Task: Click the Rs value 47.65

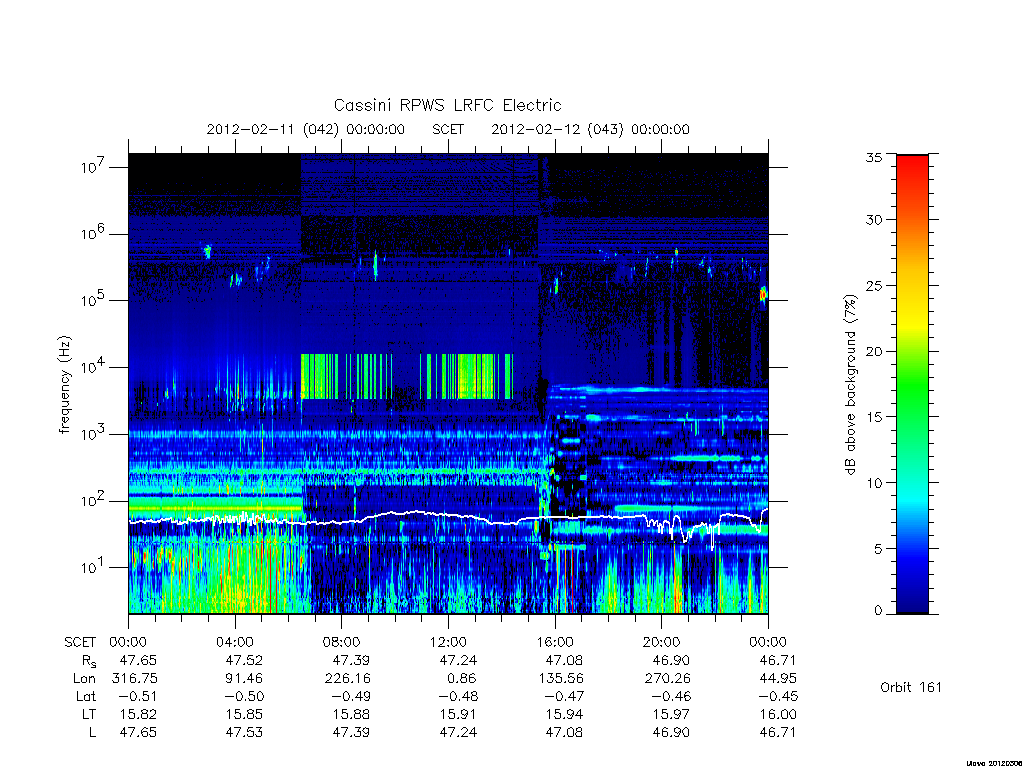Action: 138,660
